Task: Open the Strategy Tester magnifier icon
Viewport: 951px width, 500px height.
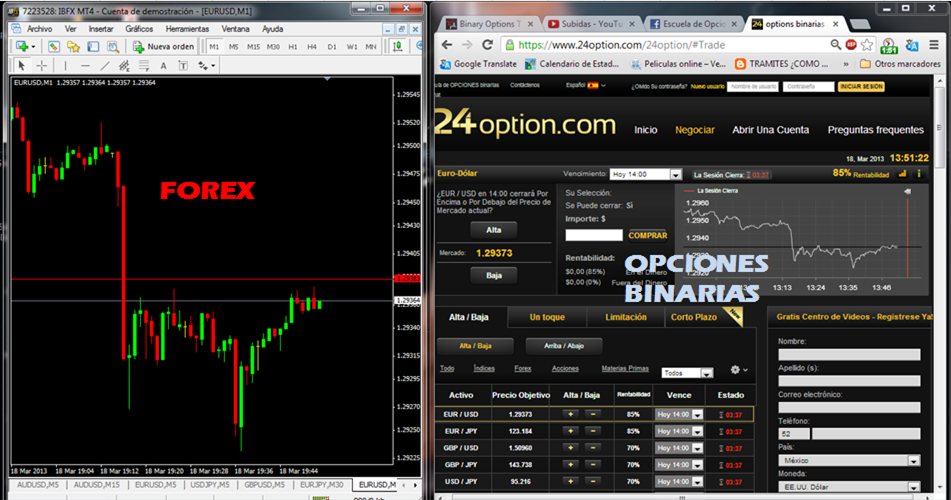Action: pyautogui.click(x=113, y=46)
